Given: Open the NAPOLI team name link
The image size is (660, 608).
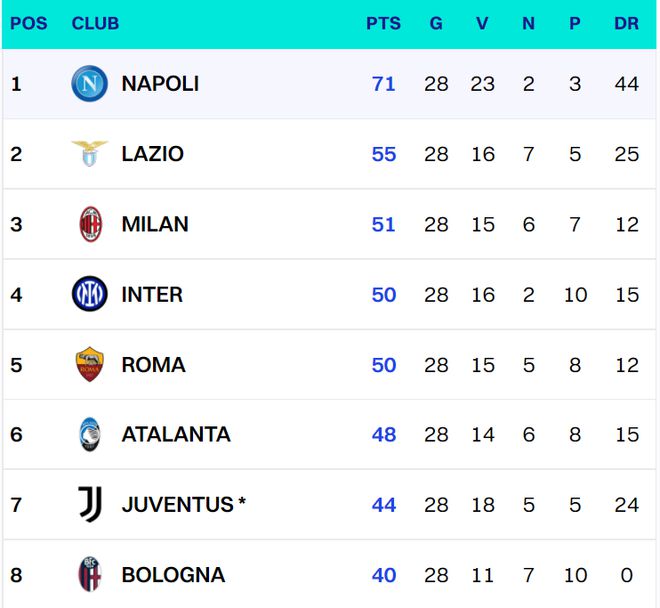Looking at the screenshot, I should [160, 83].
